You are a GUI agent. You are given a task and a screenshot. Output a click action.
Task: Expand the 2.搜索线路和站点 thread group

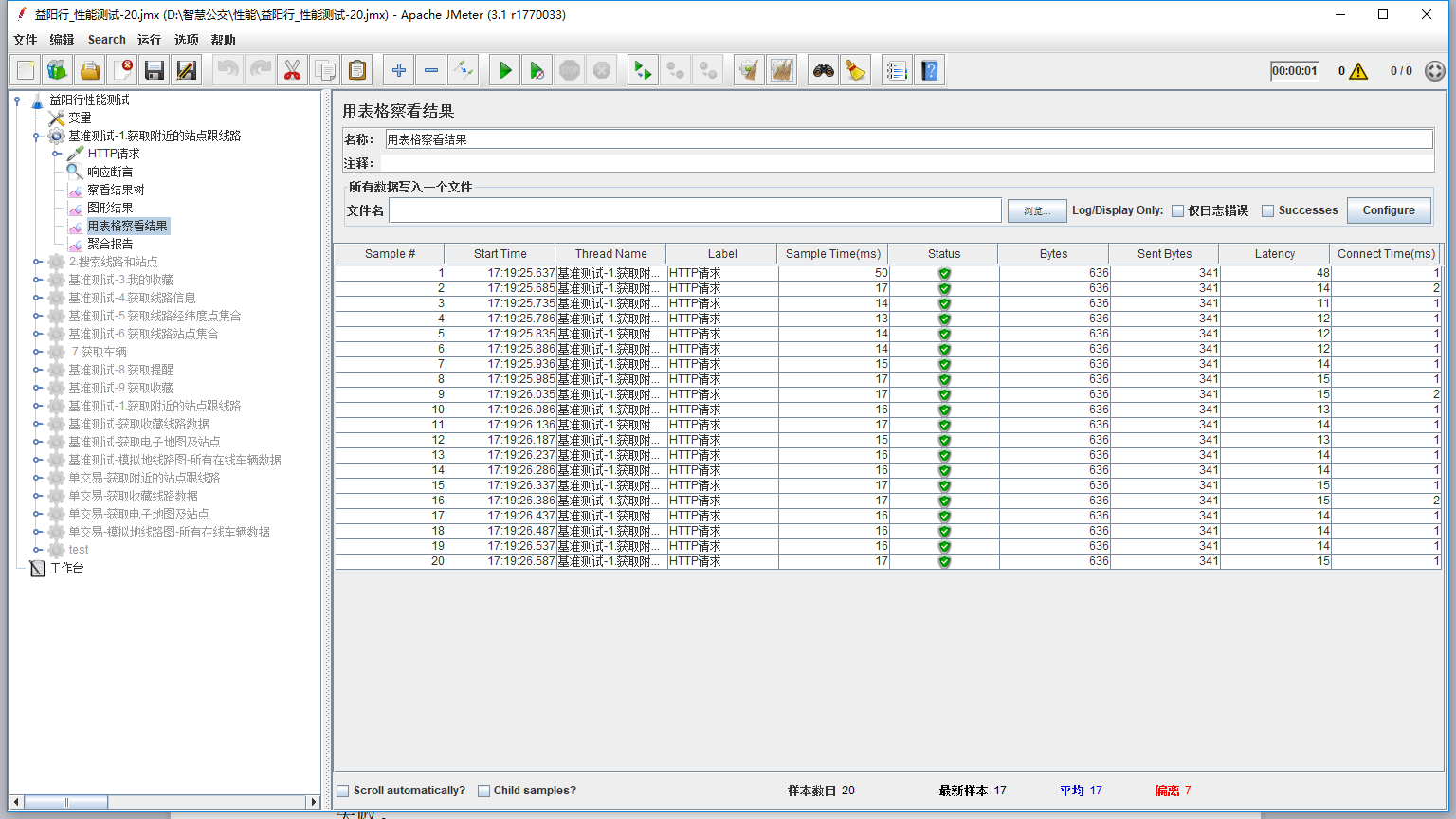pyautogui.click(x=37, y=262)
